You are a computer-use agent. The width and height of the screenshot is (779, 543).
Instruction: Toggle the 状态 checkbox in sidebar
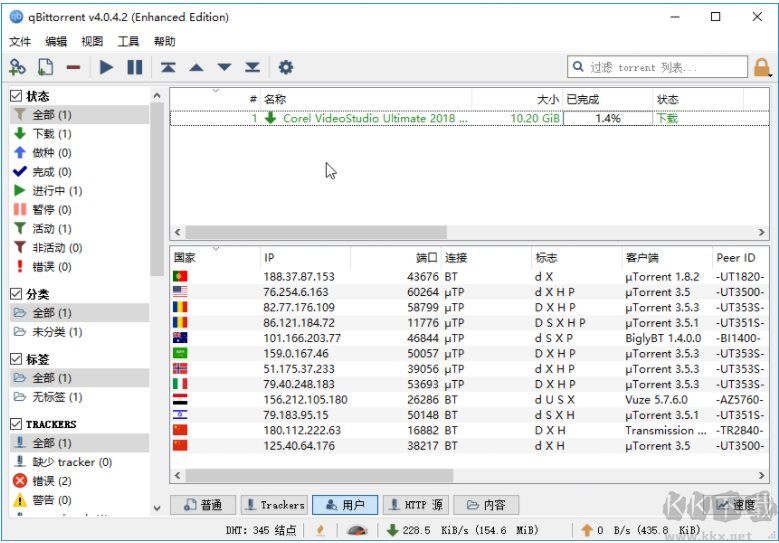[x=16, y=96]
